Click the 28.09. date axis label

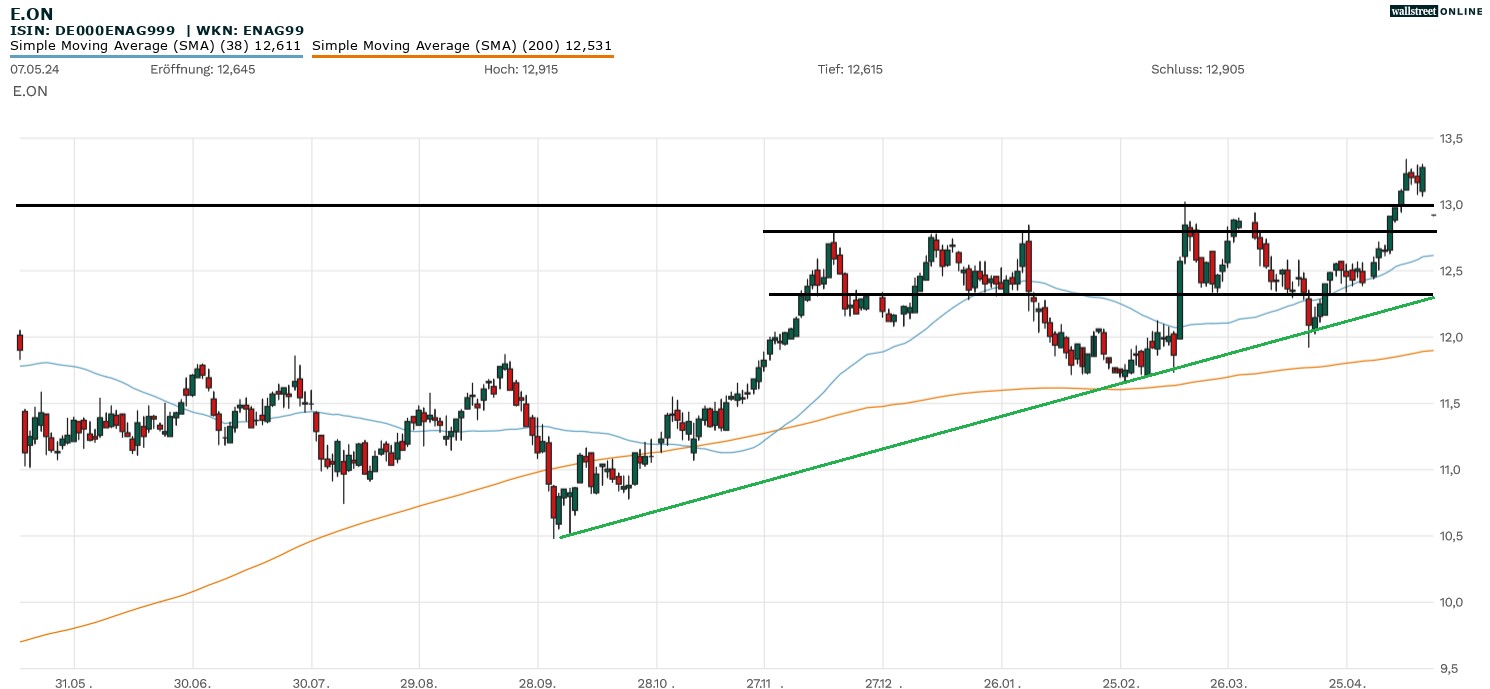click(538, 684)
